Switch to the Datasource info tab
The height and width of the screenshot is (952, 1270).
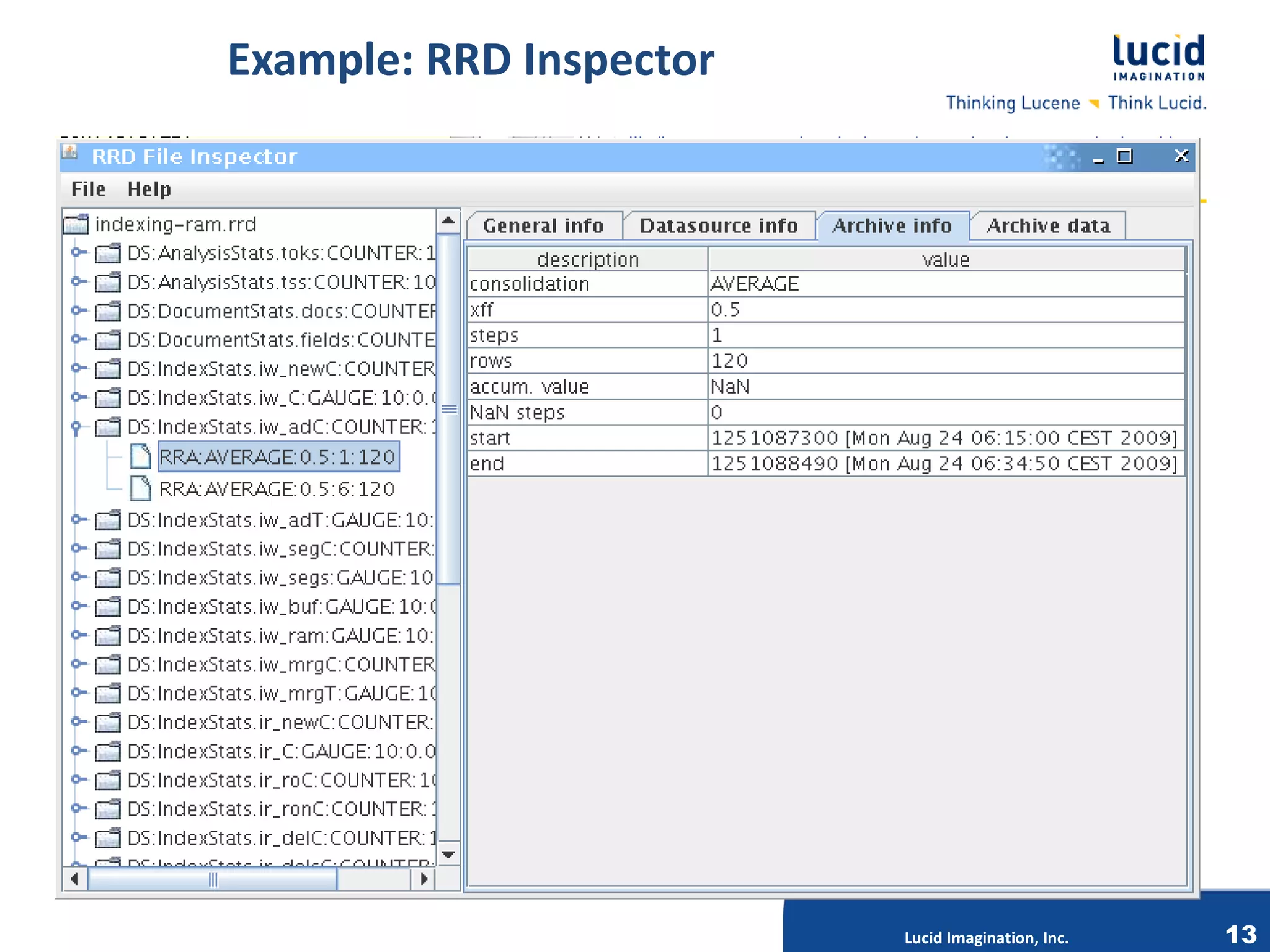(719, 226)
